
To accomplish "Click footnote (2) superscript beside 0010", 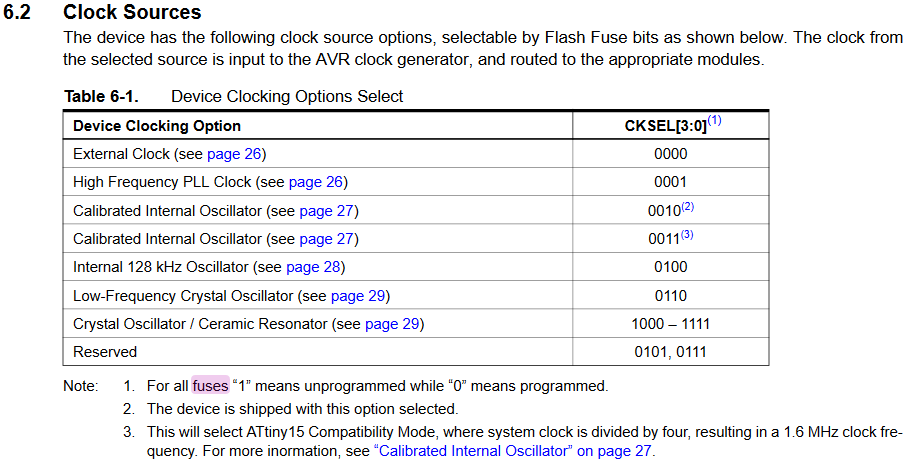I will (687, 207).
